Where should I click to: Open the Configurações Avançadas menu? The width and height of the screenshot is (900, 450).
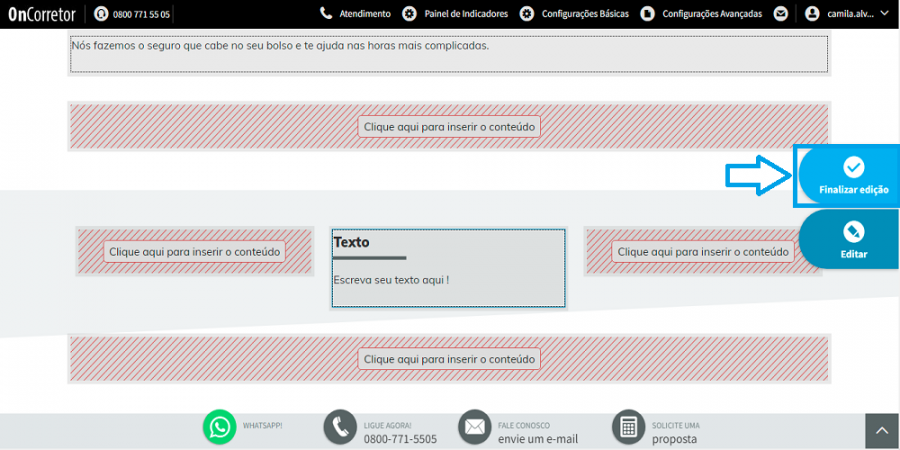[712, 14]
